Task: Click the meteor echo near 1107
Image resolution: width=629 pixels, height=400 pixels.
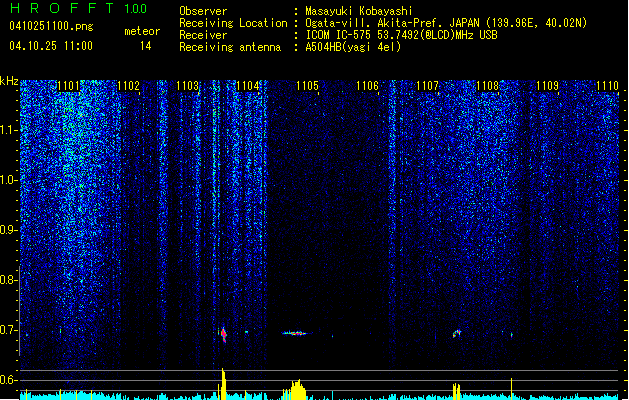Action: (x=457, y=333)
